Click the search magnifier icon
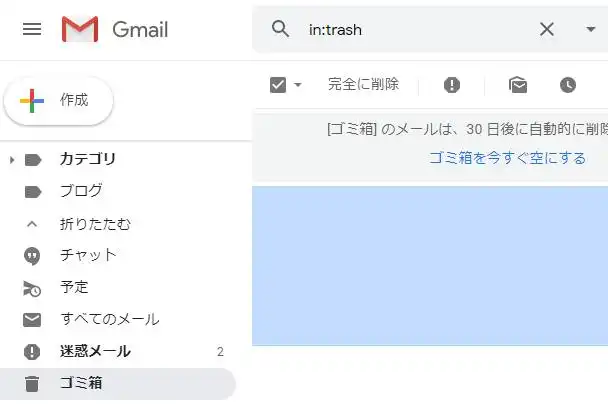 click(x=281, y=29)
